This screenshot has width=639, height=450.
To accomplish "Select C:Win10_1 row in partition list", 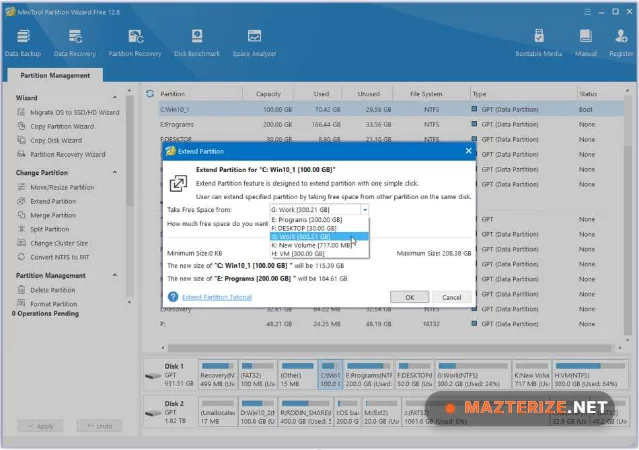I will [x=390, y=109].
